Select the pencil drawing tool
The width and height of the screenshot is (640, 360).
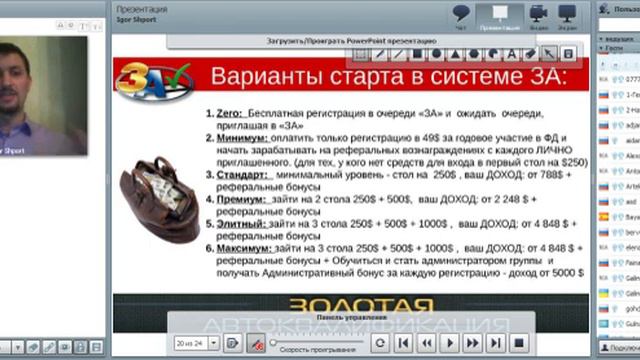380,54
